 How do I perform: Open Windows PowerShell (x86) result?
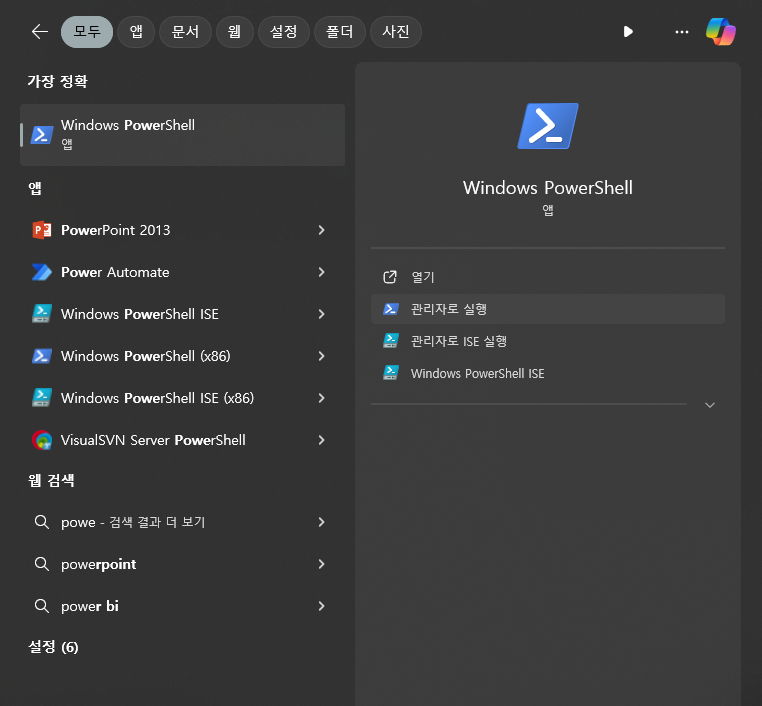[x=145, y=356]
